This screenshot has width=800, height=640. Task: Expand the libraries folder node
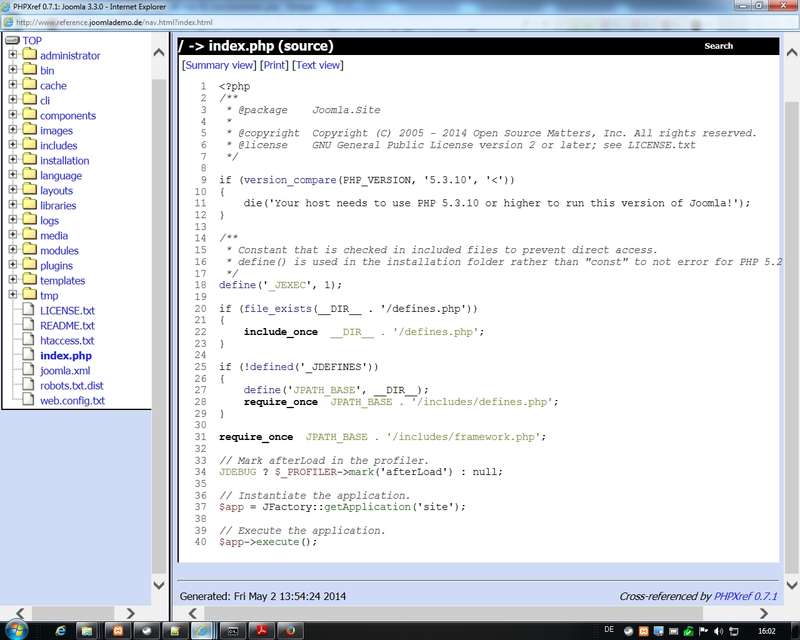(13, 206)
